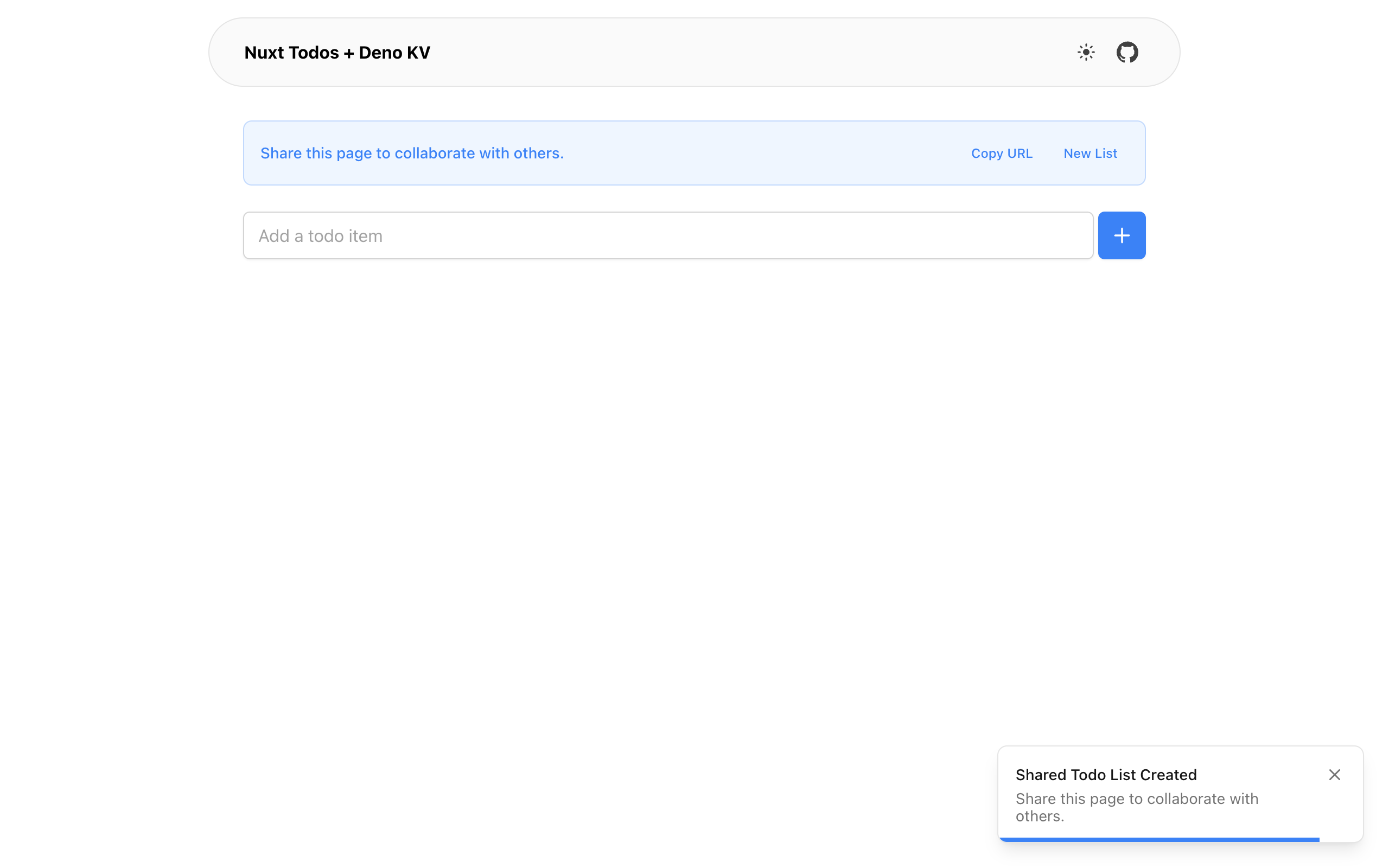Screen dimensions: 1389x868
Task: Click the blue toast progress bar
Action: coord(1158,839)
